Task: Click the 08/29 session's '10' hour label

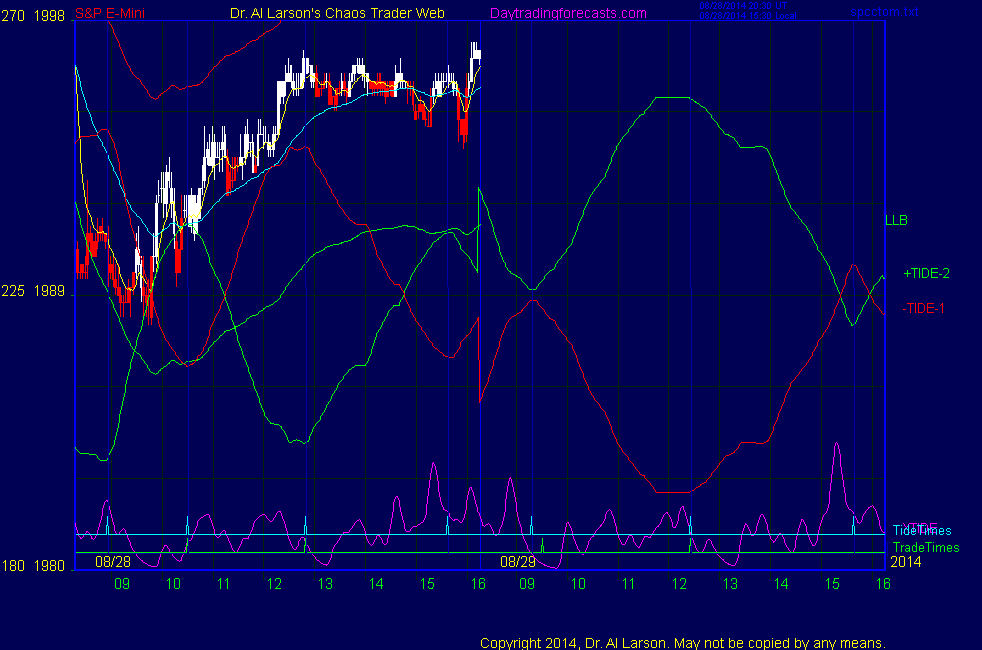Action: coord(577,584)
